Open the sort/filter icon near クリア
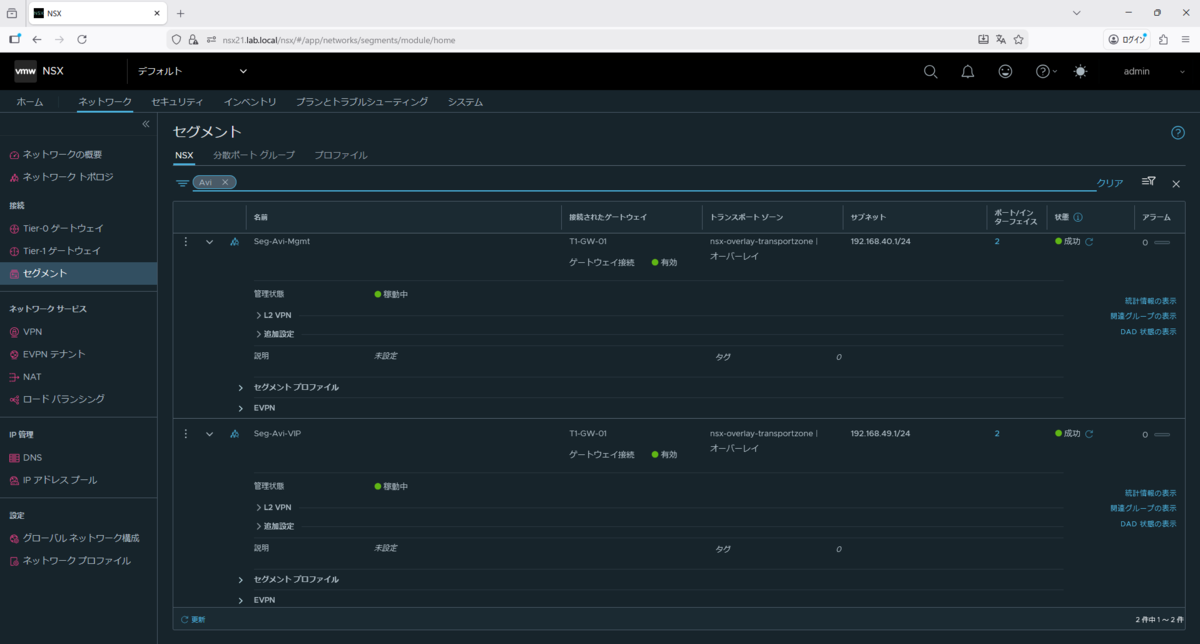This screenshot has height=644, width=1200. pyautogui.click(x=1147, y=182)
